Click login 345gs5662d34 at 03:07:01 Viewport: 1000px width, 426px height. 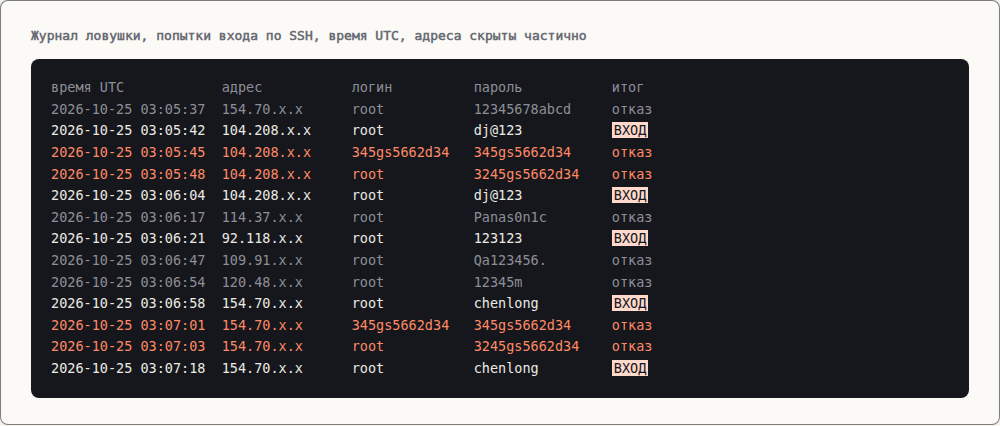(401, 325)
